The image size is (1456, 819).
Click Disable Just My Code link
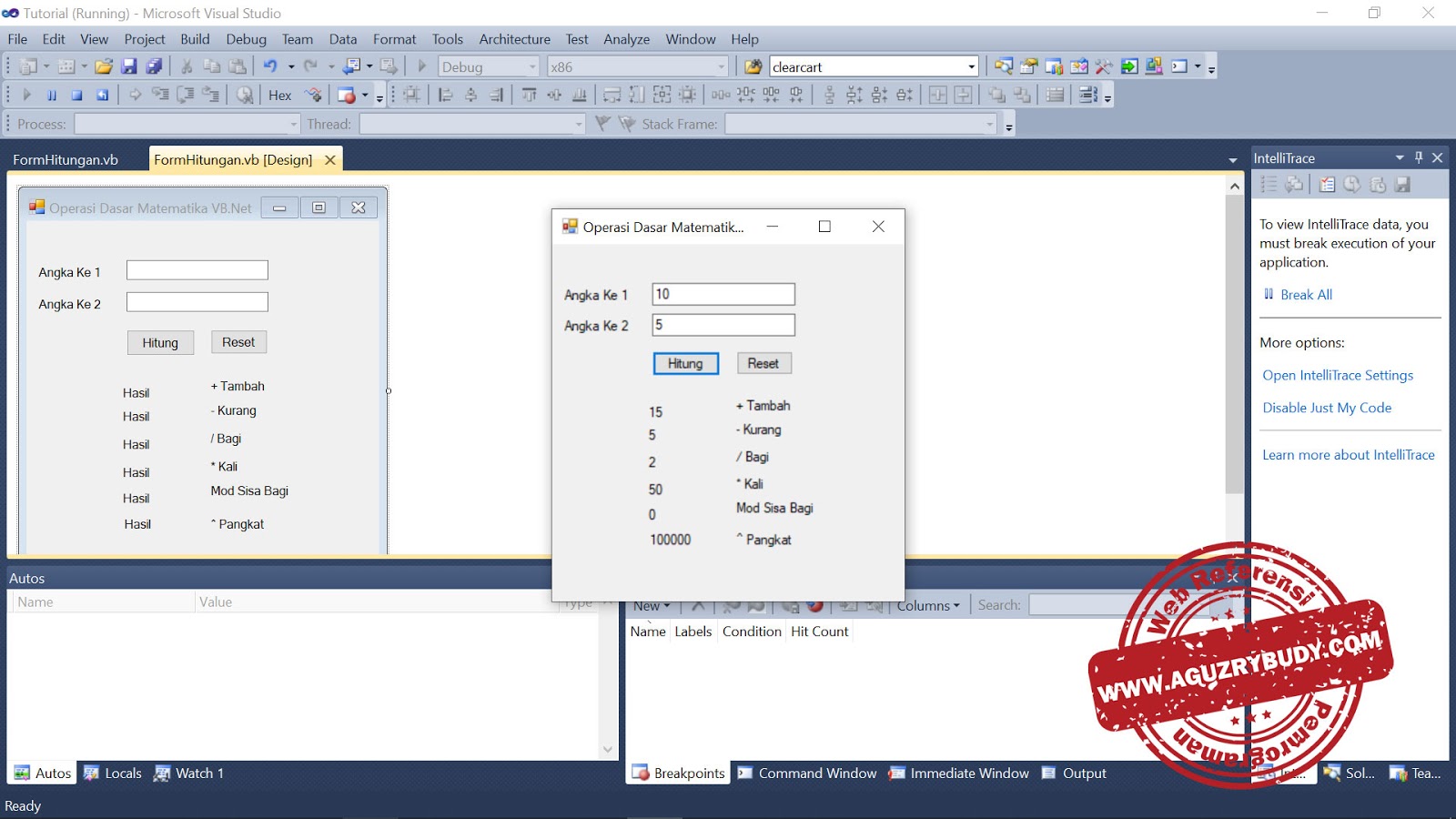(1327, 408)
